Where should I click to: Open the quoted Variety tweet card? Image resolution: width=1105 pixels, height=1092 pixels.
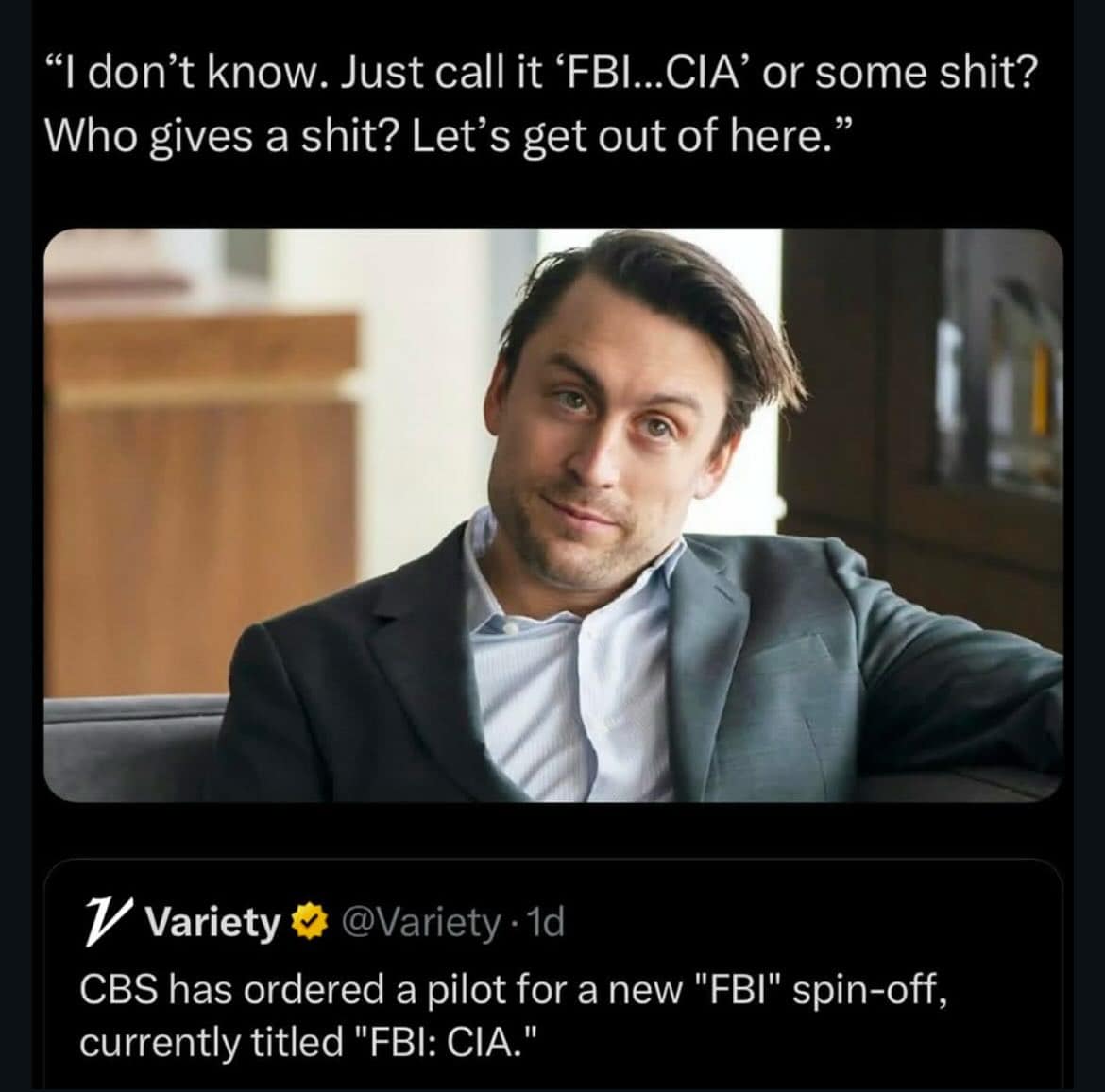coord(552,973)
